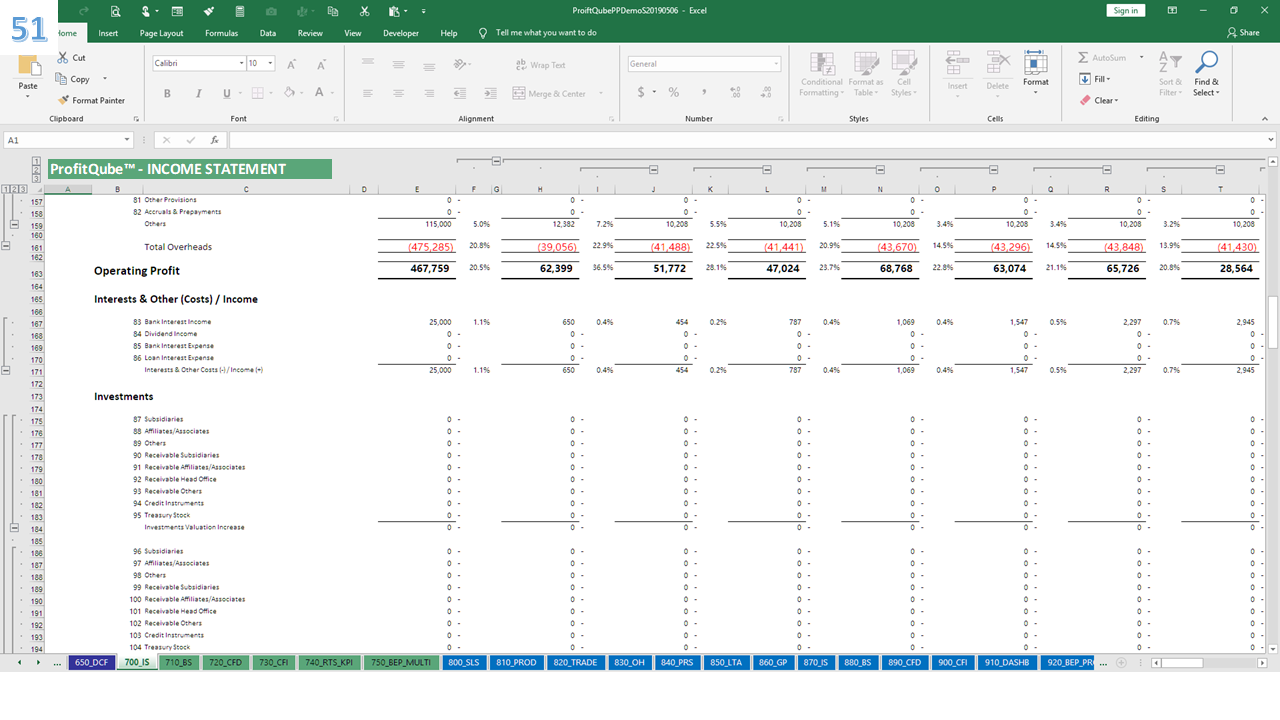Click the Sign in button

coord(1126,10)
